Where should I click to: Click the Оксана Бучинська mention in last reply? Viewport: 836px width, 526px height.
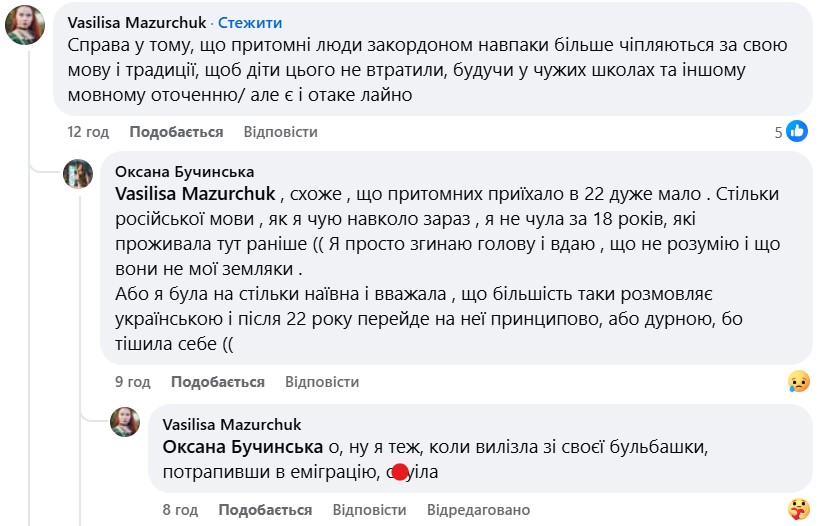point(242,445)
